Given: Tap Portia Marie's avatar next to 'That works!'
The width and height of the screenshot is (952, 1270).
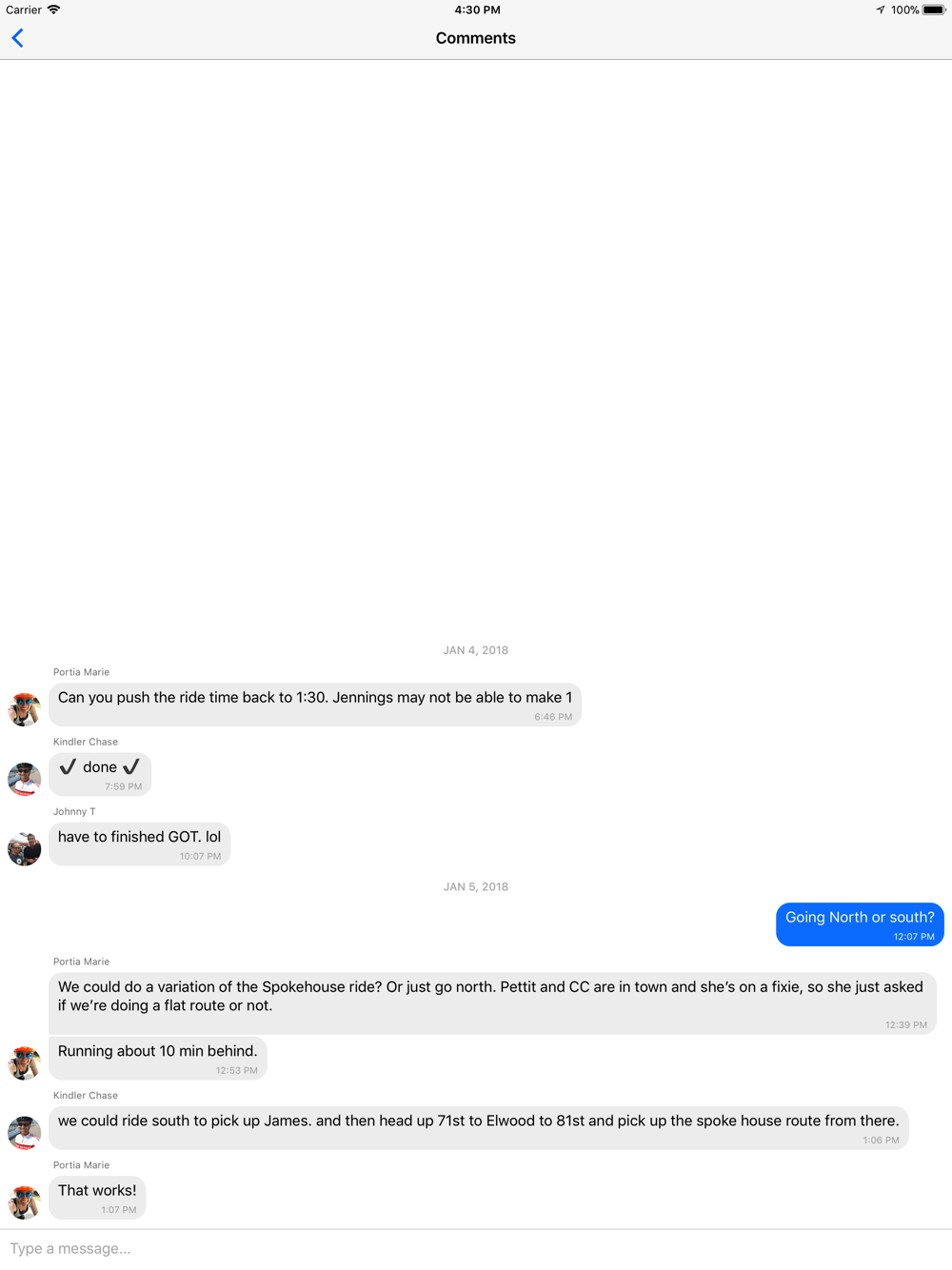Looking at the screenshot, I should click(x=25, y=1201).
